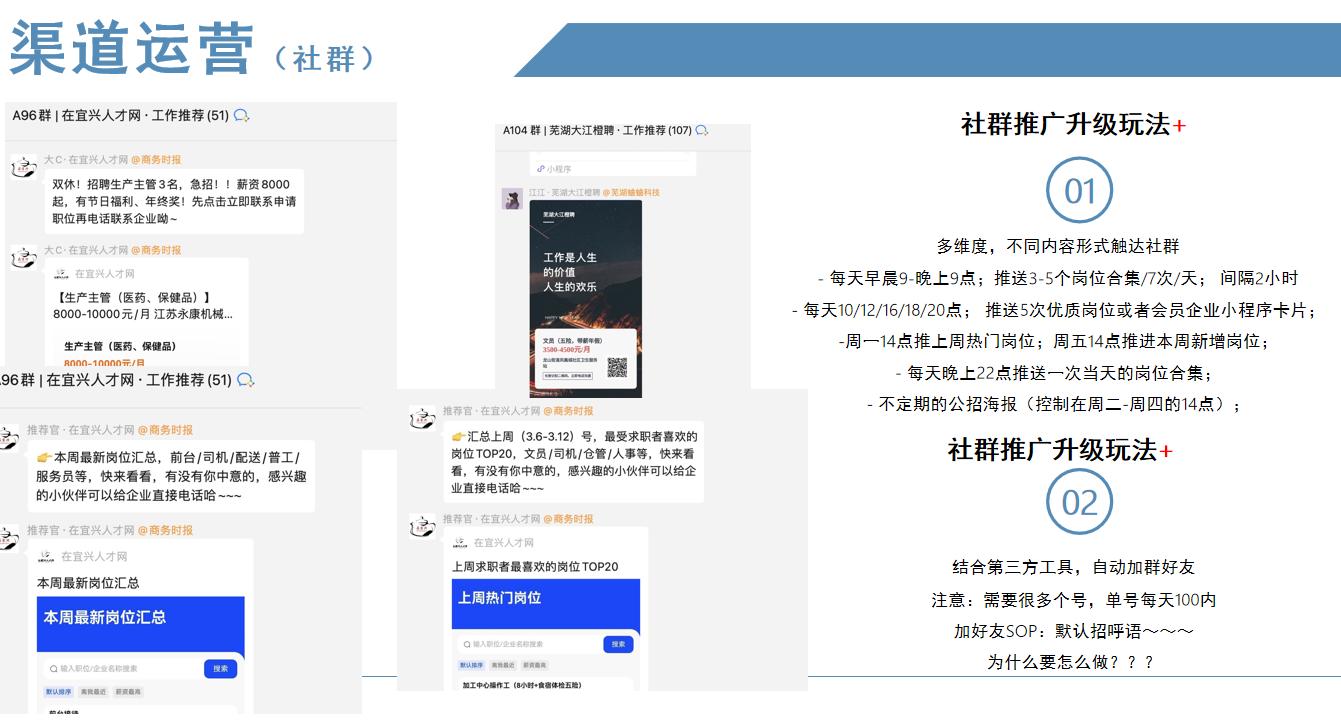The width and height of the screenshot is (1341, 726).
Task: Click 8000-10000元/月 orange salary text
Action: pyautogui.click(x=104, y=363)
